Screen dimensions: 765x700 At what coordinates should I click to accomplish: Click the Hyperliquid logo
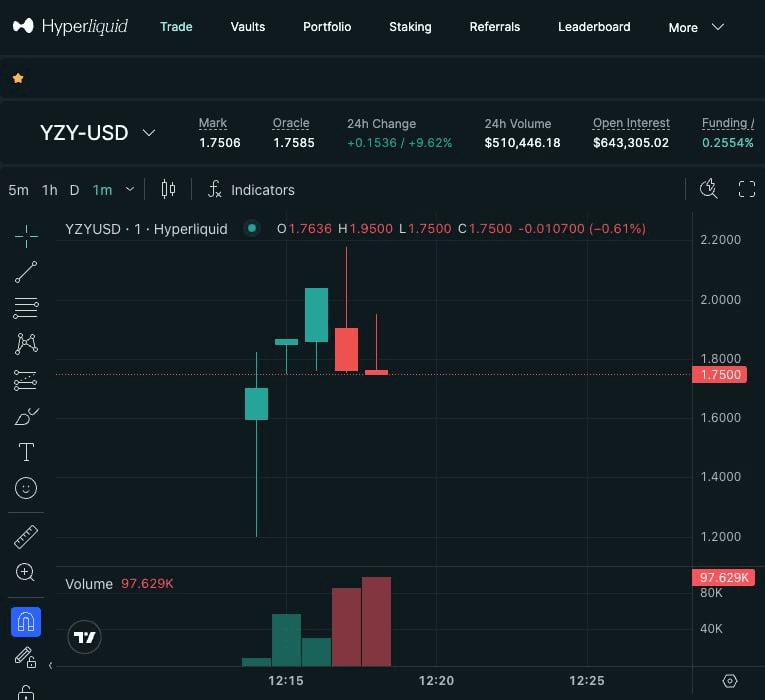70,26
